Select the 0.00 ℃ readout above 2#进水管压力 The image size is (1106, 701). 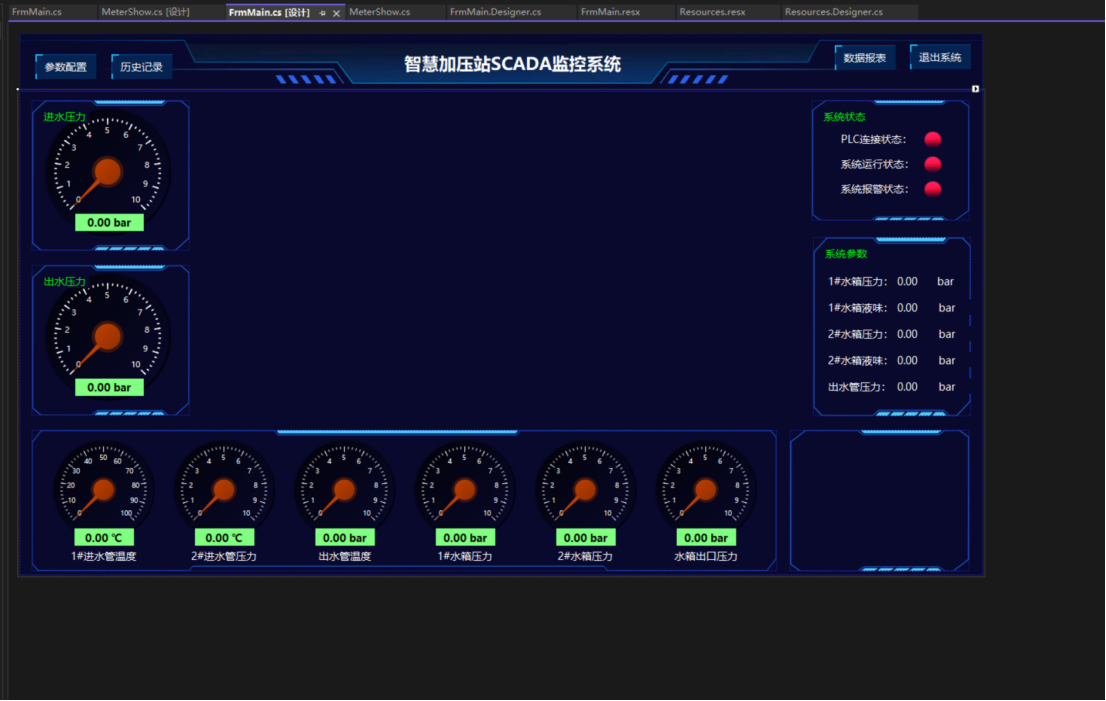[x=224, y=537]
